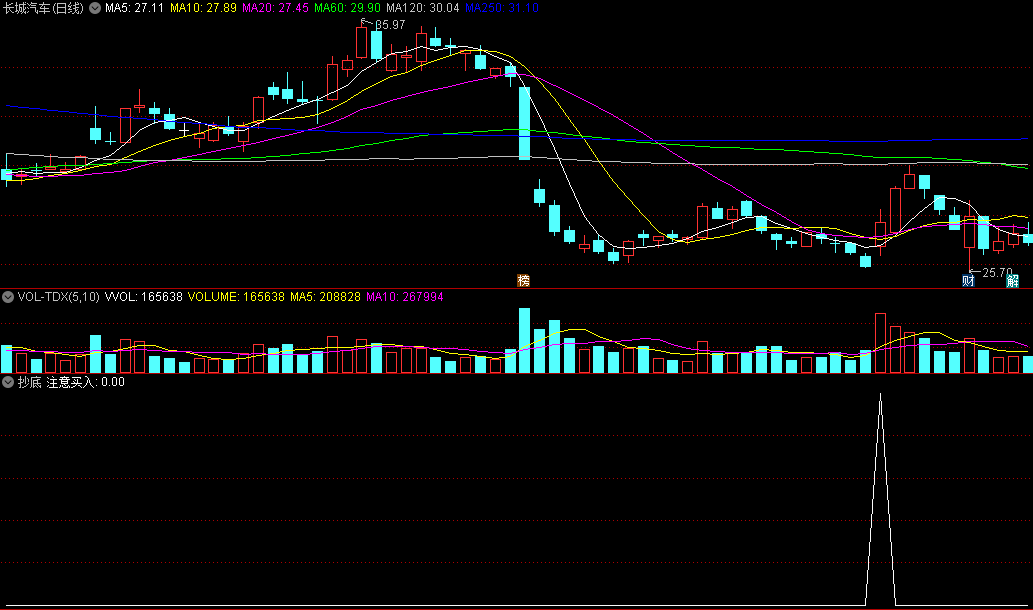This screenshot has width=1033, height=610.
Task: Click the MA5: 27.11 value
Action: (x=134, y=8)
